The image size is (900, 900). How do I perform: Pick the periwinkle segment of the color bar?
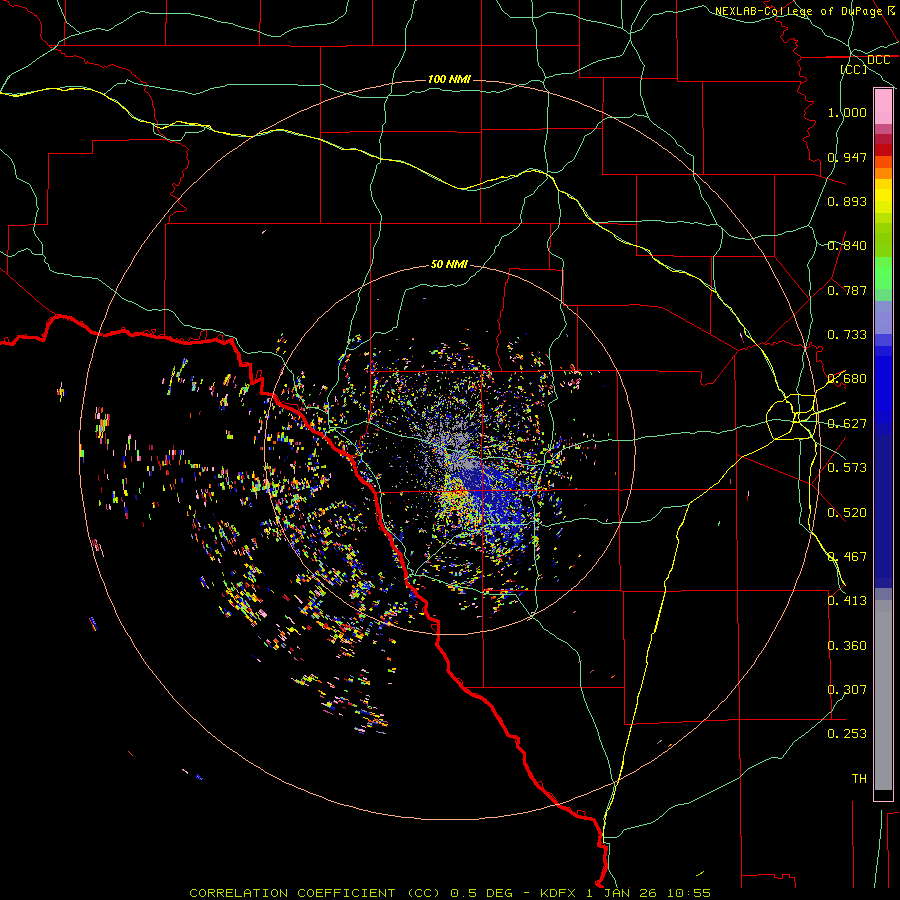[883, 317]
